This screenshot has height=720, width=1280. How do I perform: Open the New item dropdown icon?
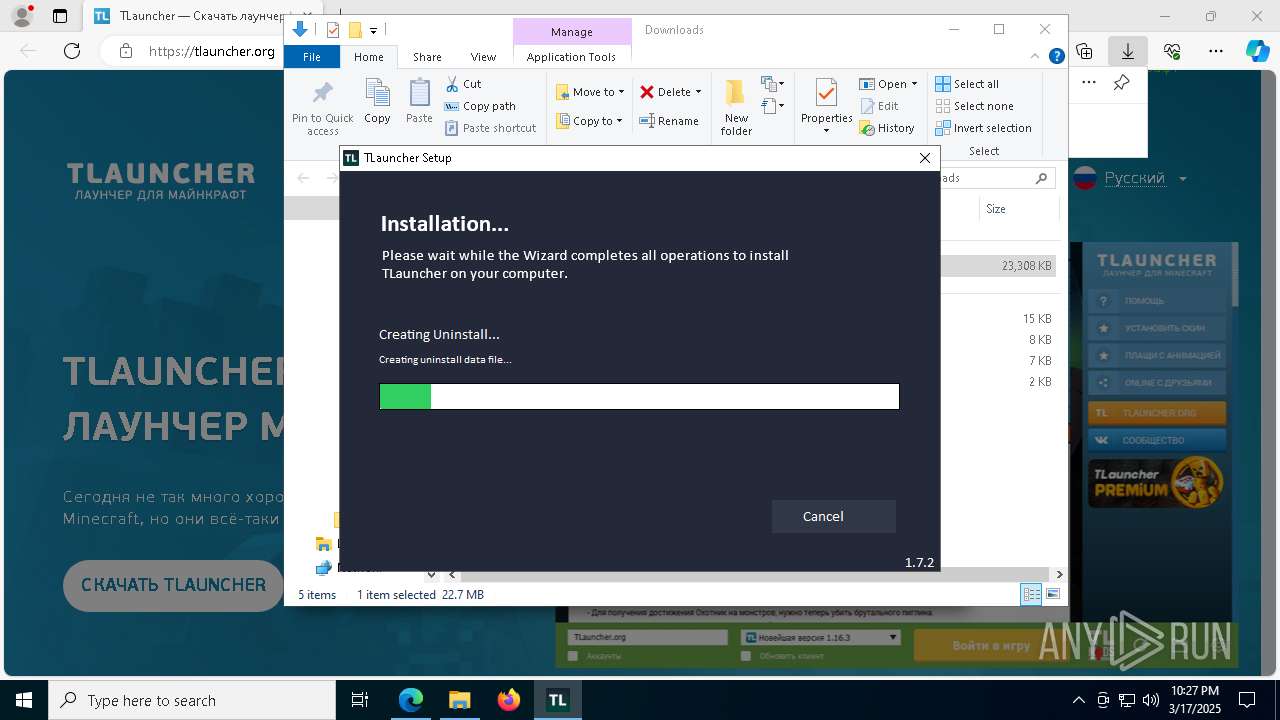(773, 84)
